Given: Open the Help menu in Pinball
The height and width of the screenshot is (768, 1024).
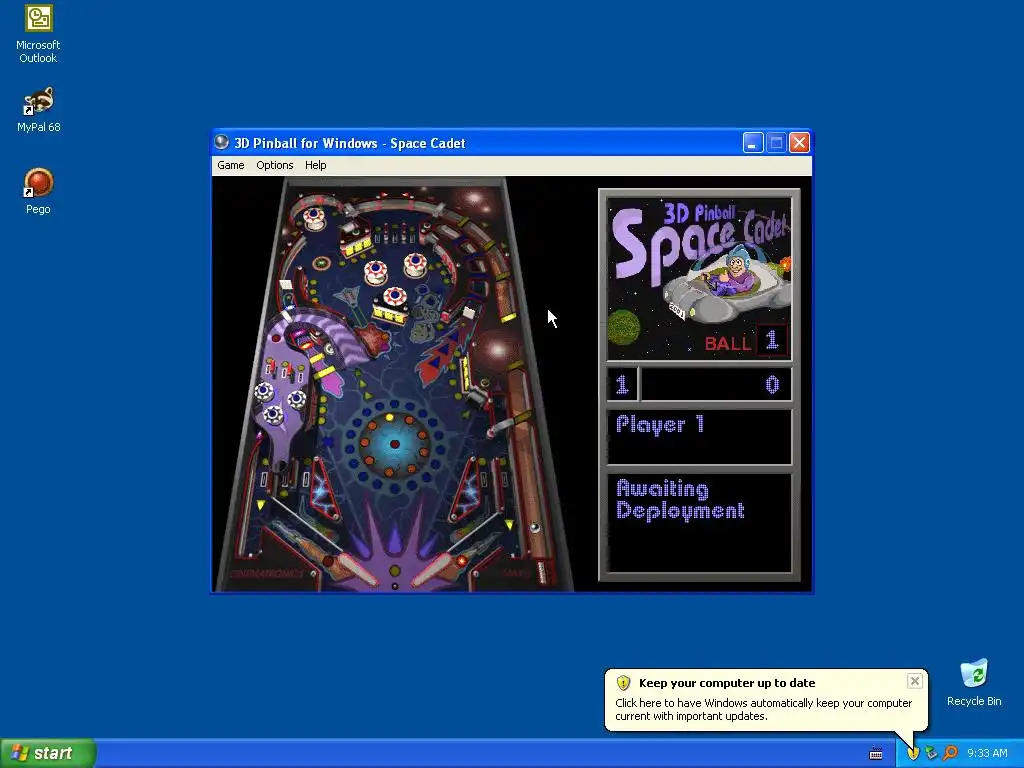Looking at the screenshot, I should 315,165.
